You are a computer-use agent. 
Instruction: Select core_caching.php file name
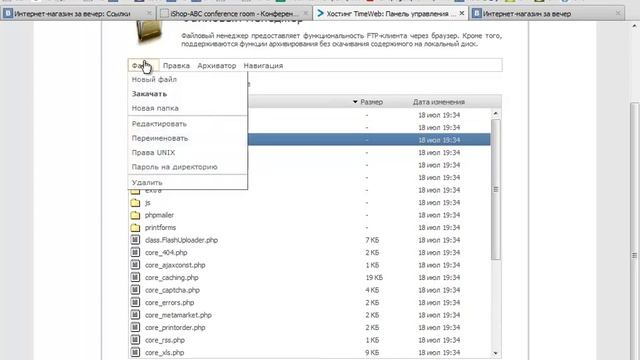172,278
